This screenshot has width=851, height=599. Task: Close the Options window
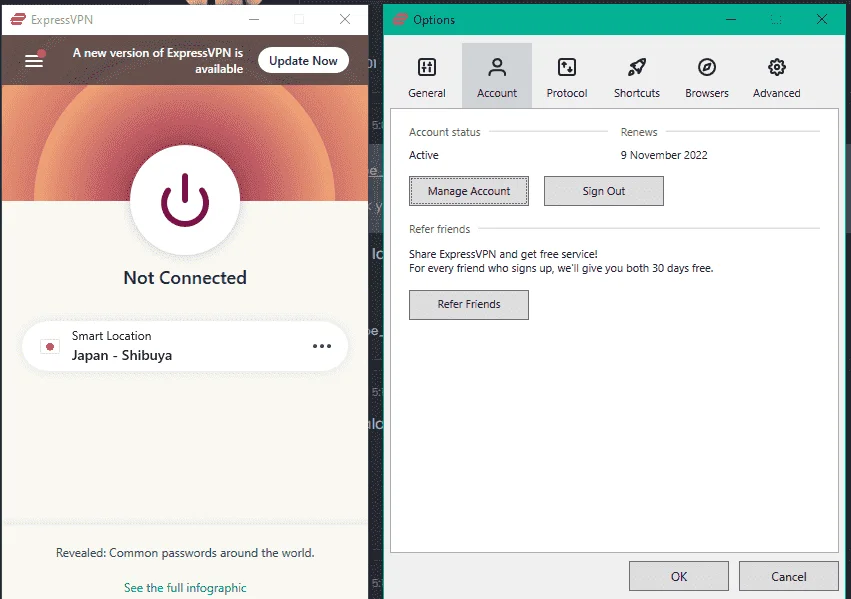[822, 20]
